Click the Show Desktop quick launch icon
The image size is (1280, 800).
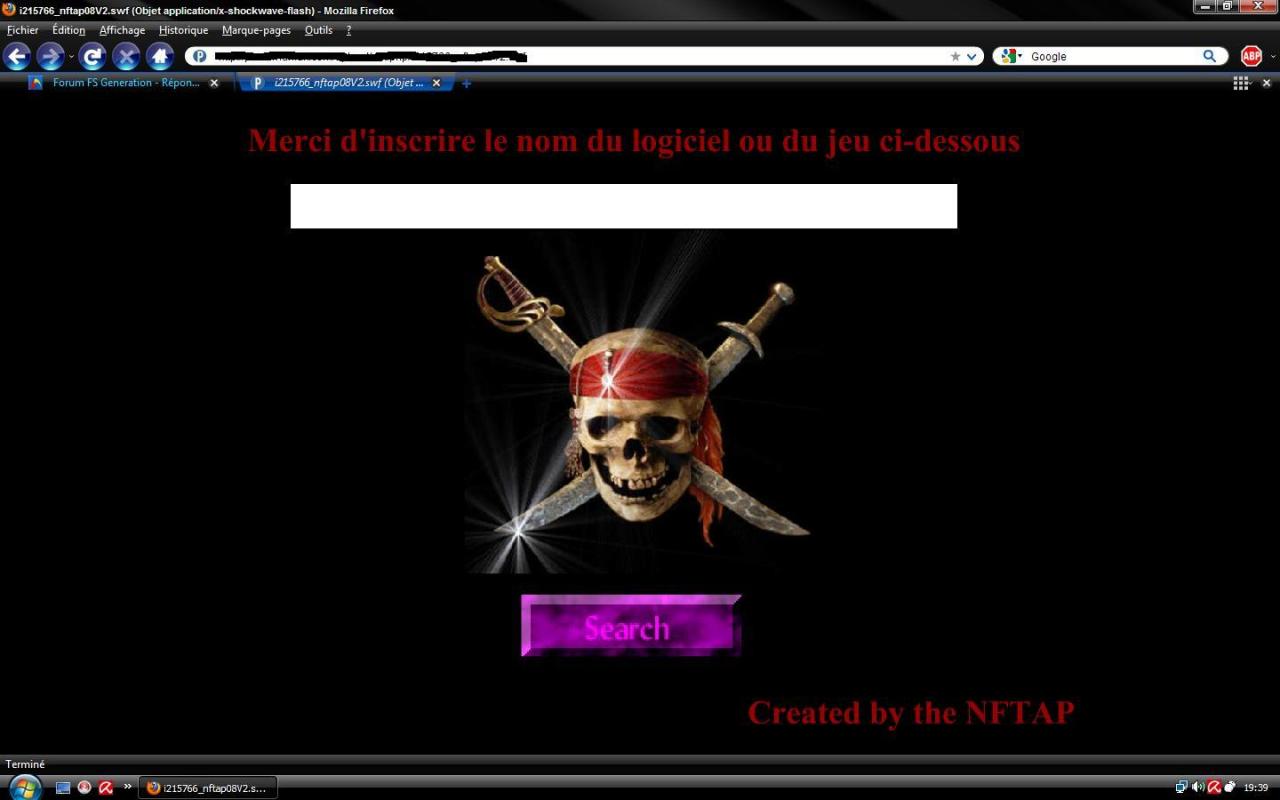[63, 788]
